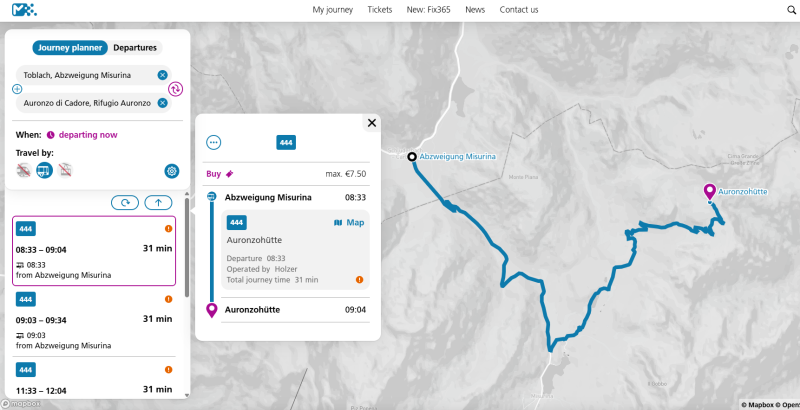Click the Buy ticket link
The image size is (800, 410).
click(x=220, y=174)
